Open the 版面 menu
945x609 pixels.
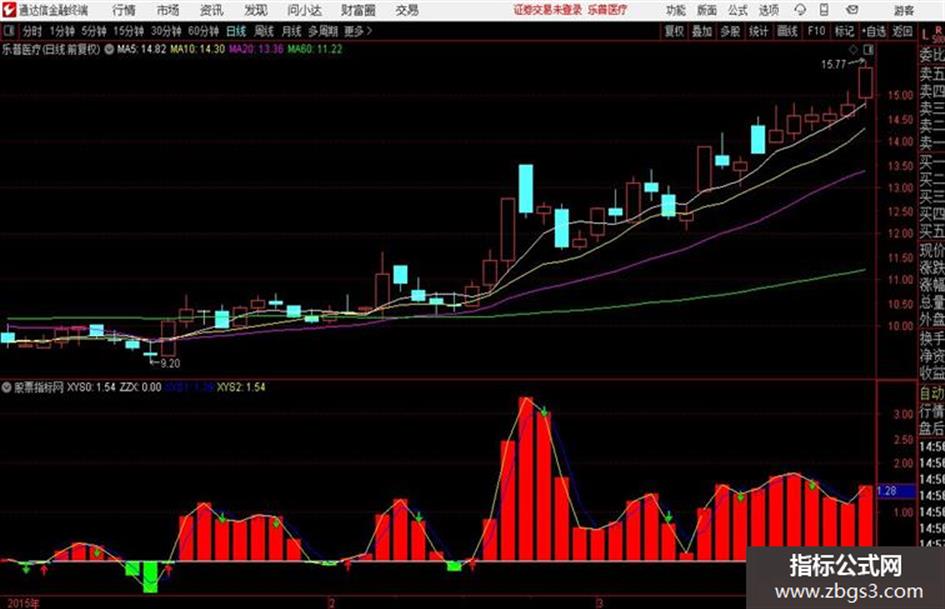coord(706,10)
